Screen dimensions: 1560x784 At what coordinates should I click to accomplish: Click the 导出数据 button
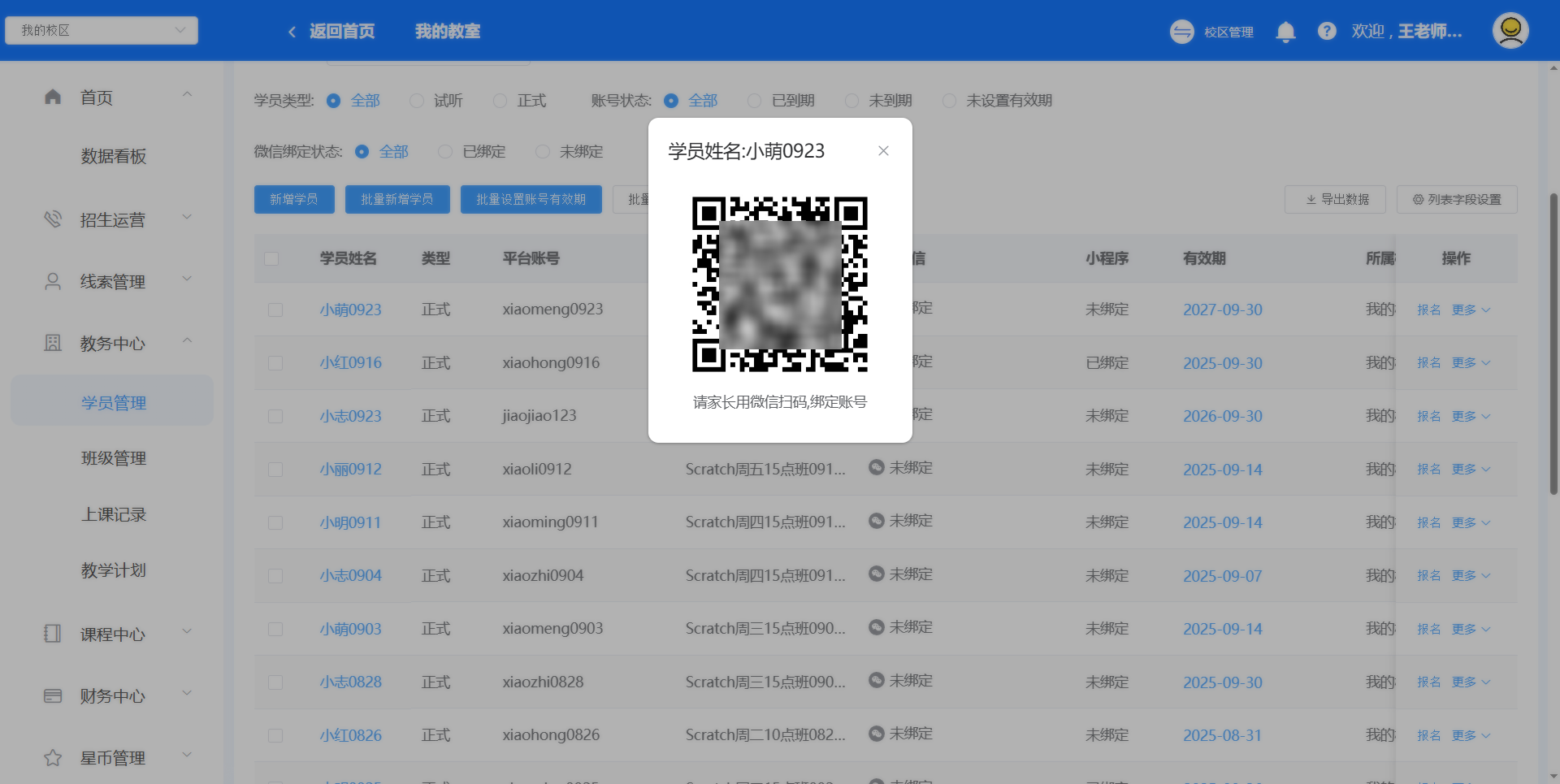(1335, 200)
